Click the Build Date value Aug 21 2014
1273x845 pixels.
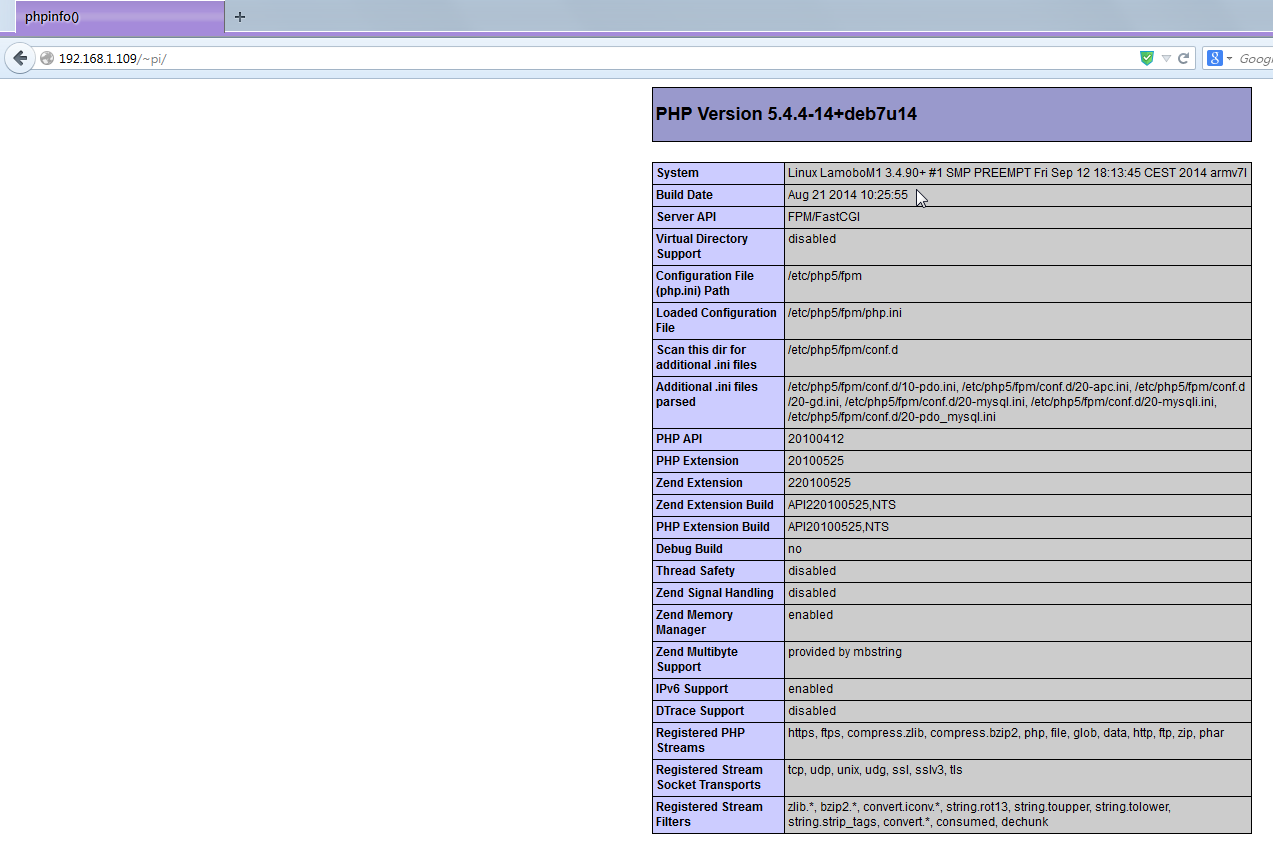[847, 195]
